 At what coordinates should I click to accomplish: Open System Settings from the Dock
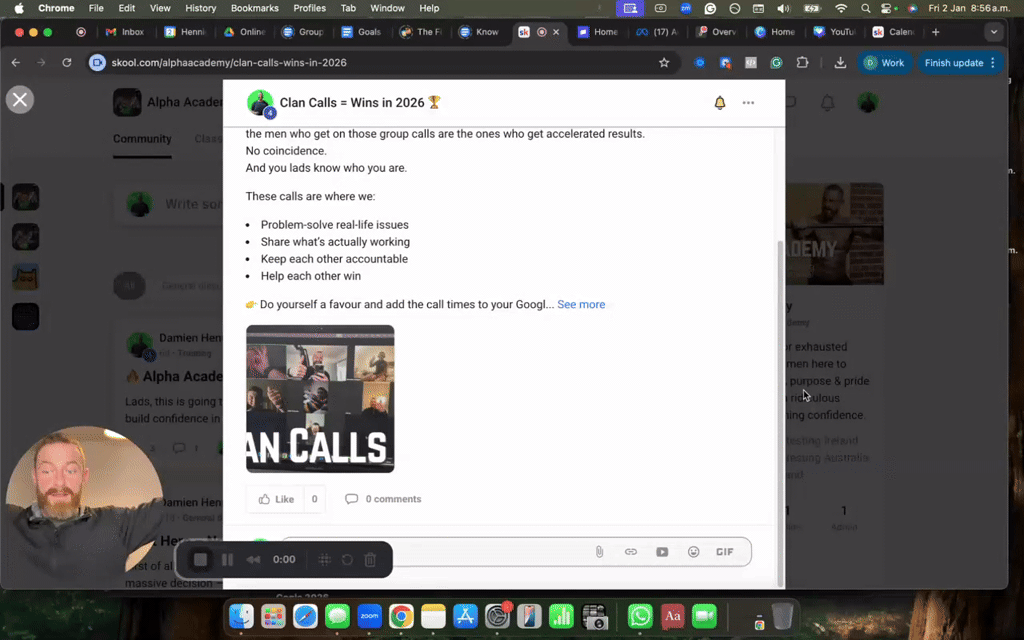[x=497, y=616]
